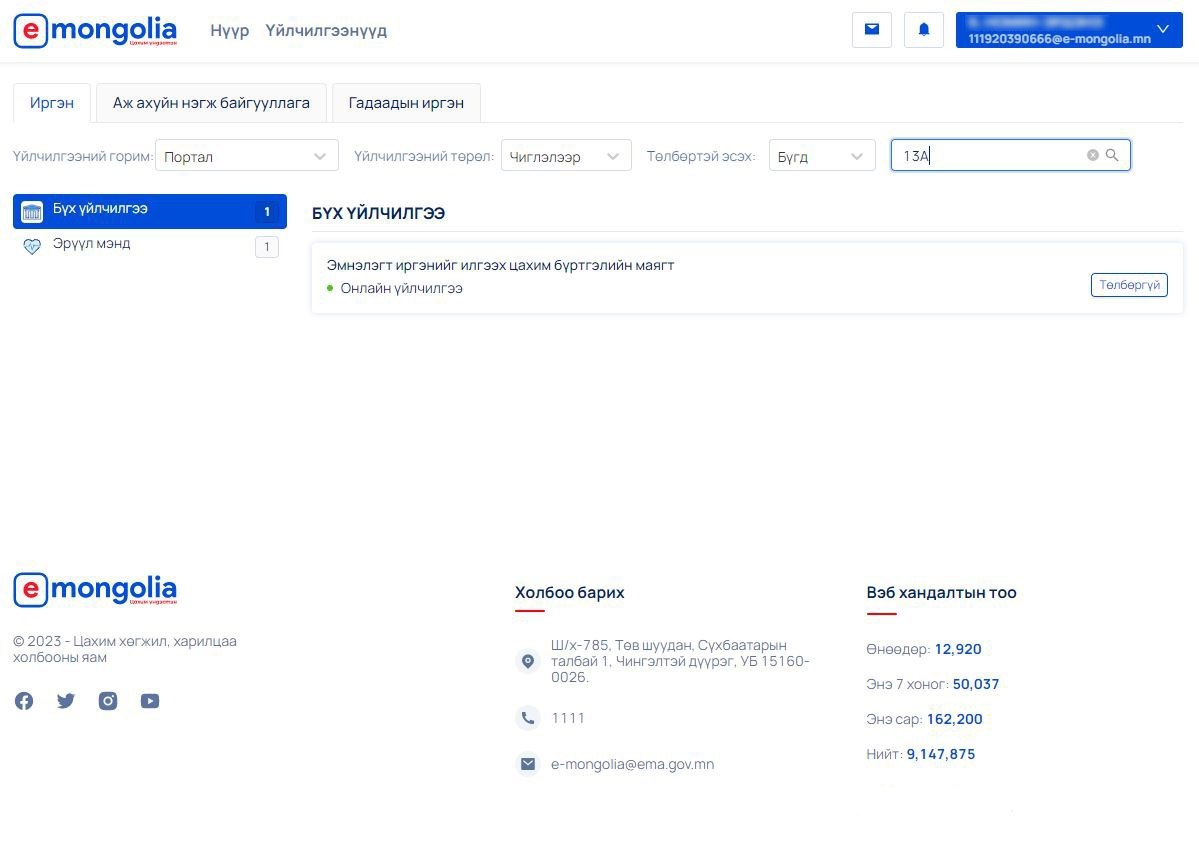Open the Instagram icon in footer

[x=108, y=701]
